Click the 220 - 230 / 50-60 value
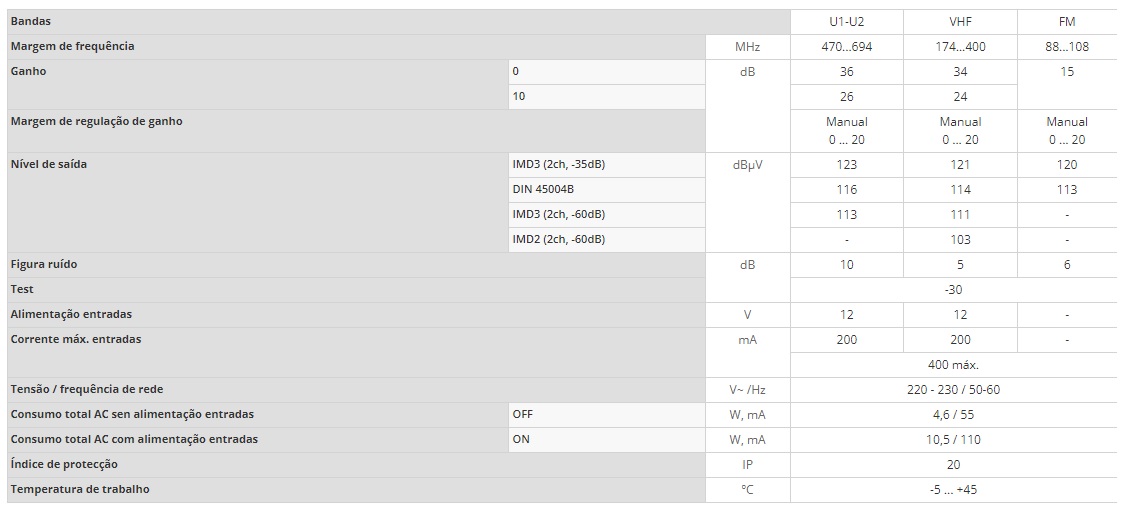Viewport: 1127px width, 509px height. pyautogui.click(x=954, y=390)
